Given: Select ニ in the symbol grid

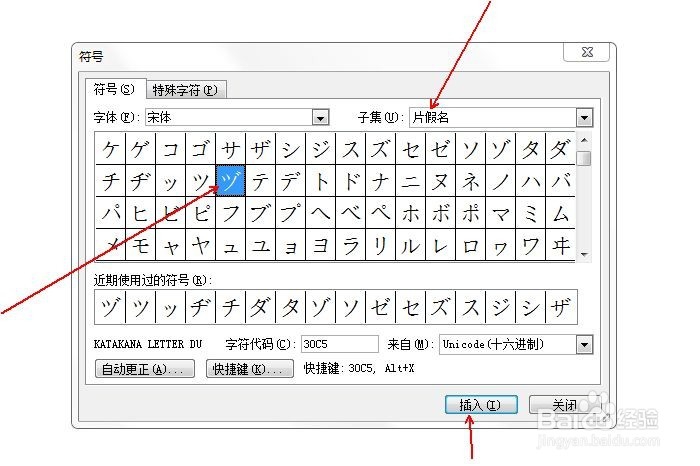Looking at the screenshot, I should click(410, 181).
